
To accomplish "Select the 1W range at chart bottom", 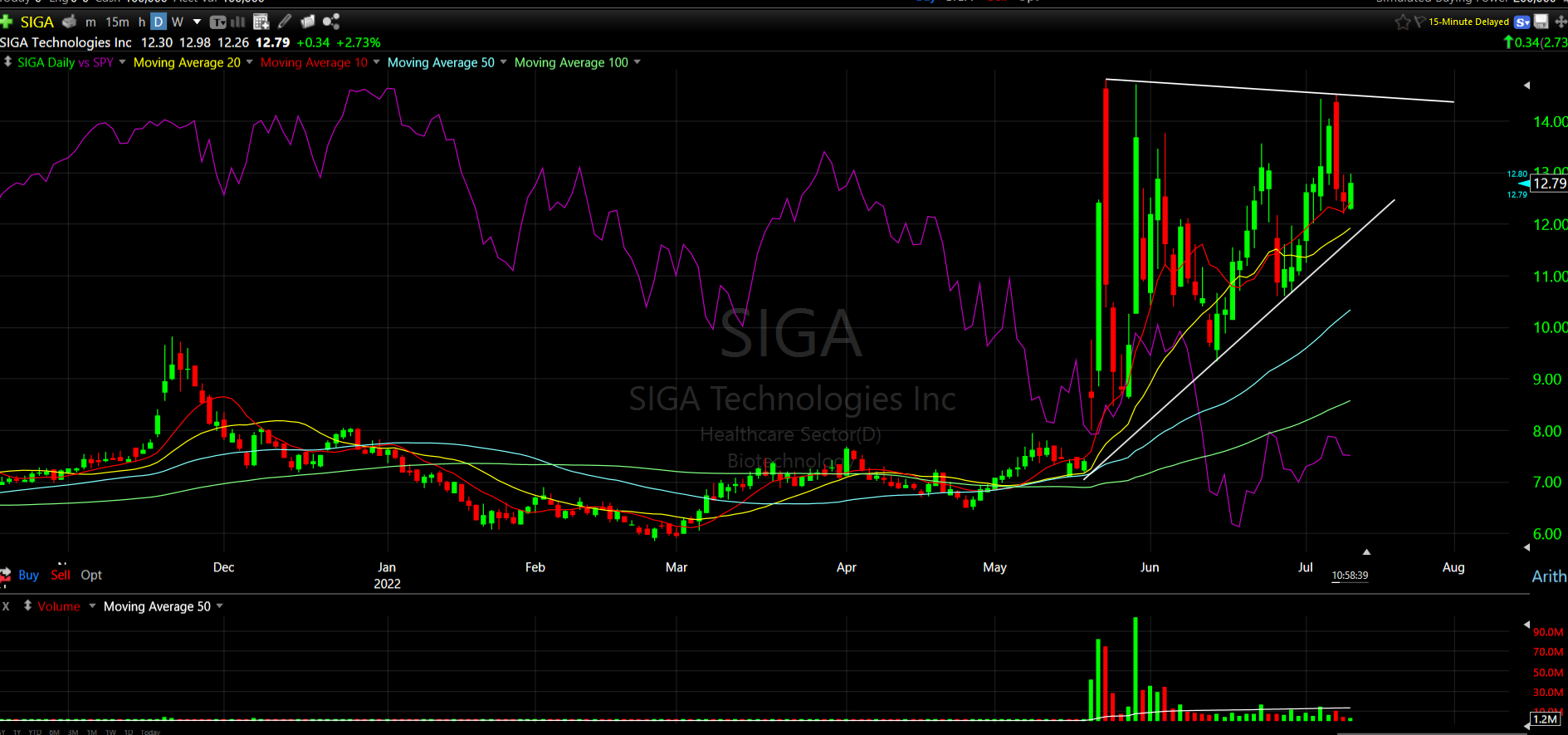I will click(110, 732).
